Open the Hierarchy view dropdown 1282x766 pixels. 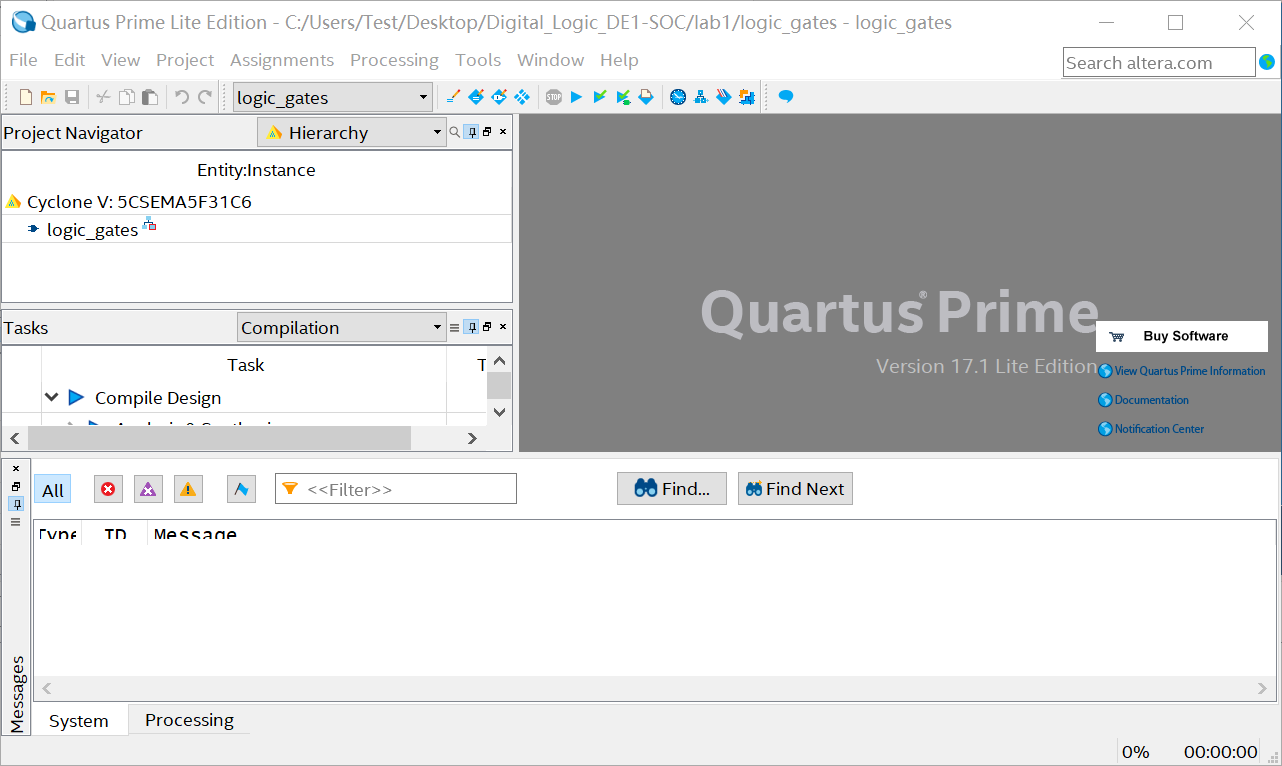[351, 132]
